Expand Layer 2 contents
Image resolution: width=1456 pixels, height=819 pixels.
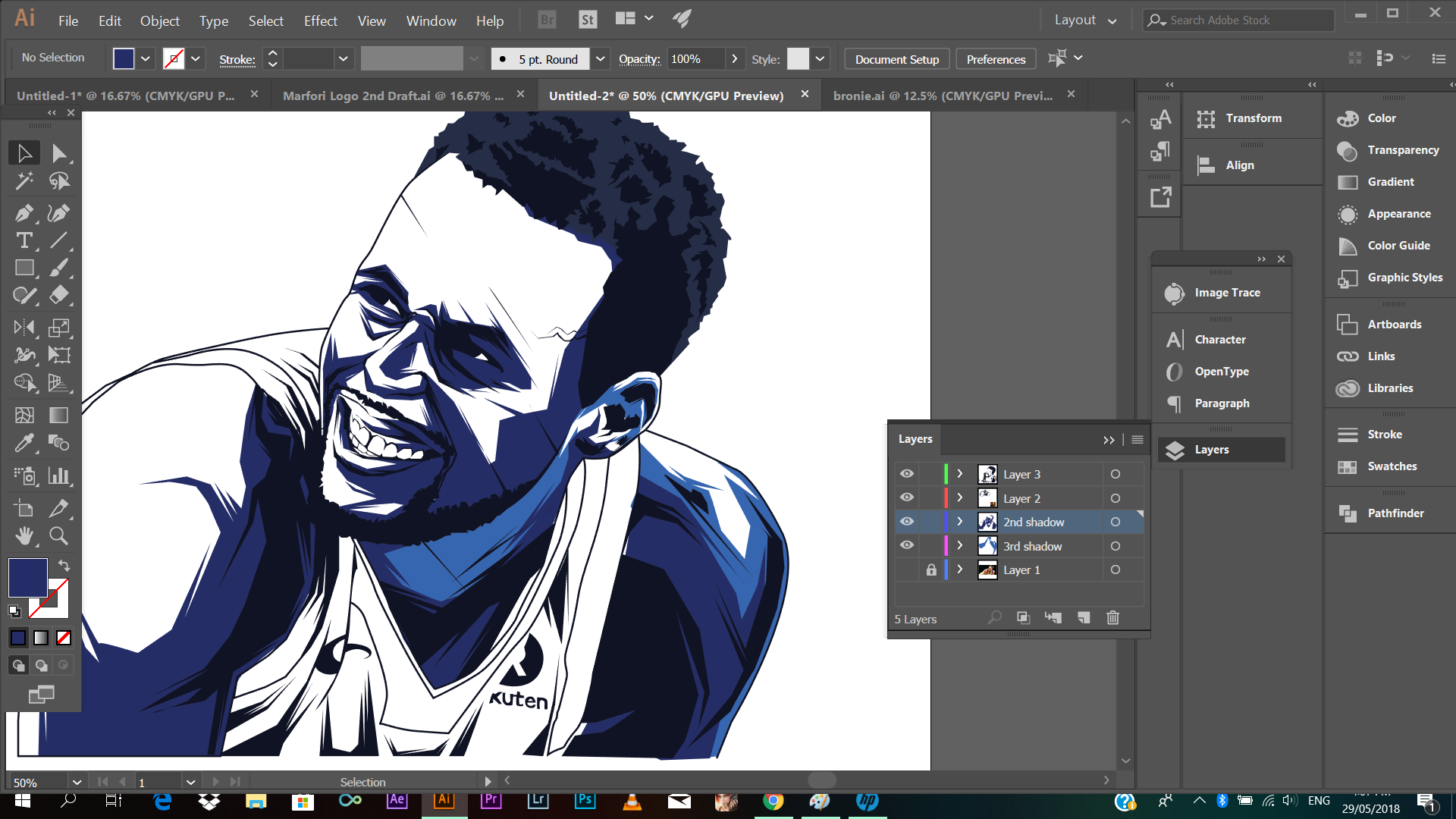click(x=960, y=498)
